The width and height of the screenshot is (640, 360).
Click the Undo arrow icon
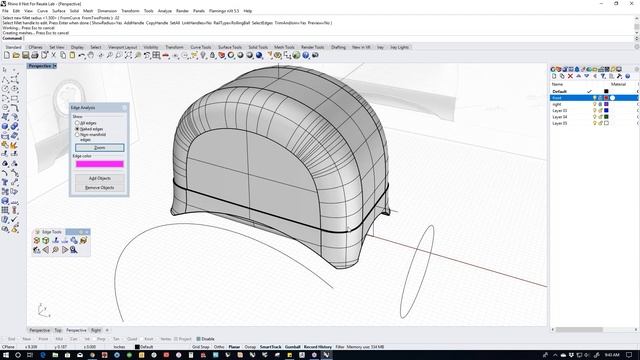[82, 55]
